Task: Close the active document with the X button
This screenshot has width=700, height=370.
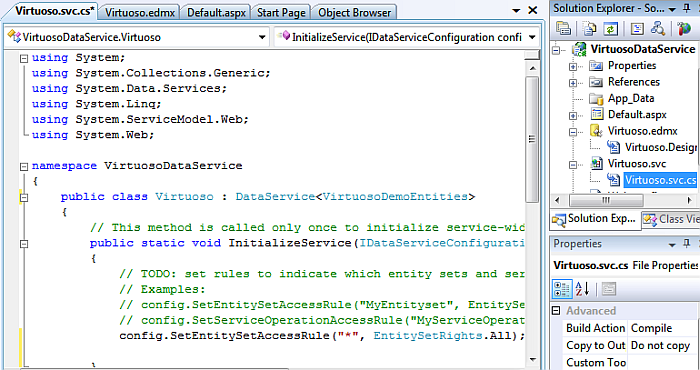Action: pyautogui.click(x=533, y=10)
